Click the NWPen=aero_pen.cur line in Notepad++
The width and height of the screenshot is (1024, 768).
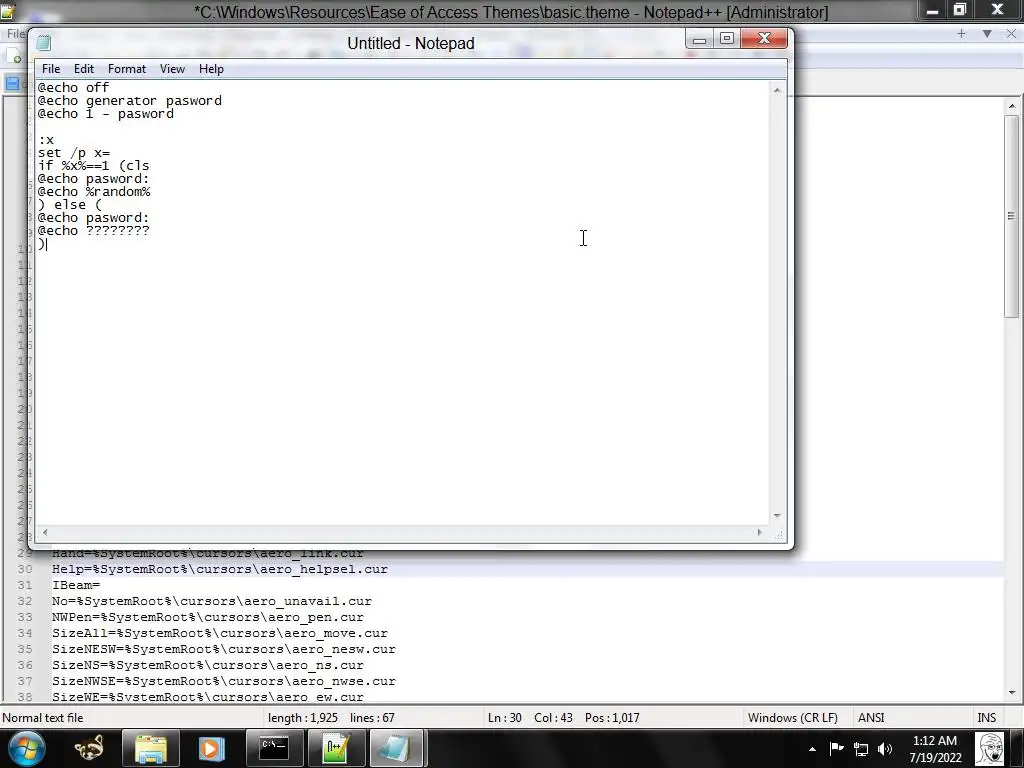208,617
